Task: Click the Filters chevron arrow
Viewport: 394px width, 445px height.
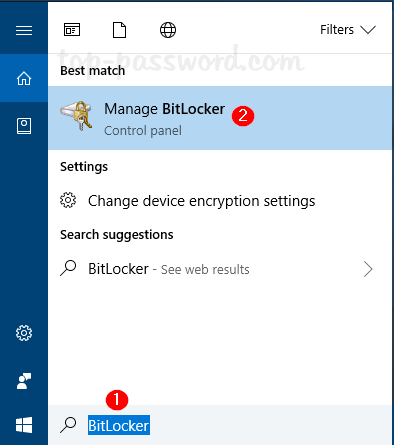Action: coord(368,30)
